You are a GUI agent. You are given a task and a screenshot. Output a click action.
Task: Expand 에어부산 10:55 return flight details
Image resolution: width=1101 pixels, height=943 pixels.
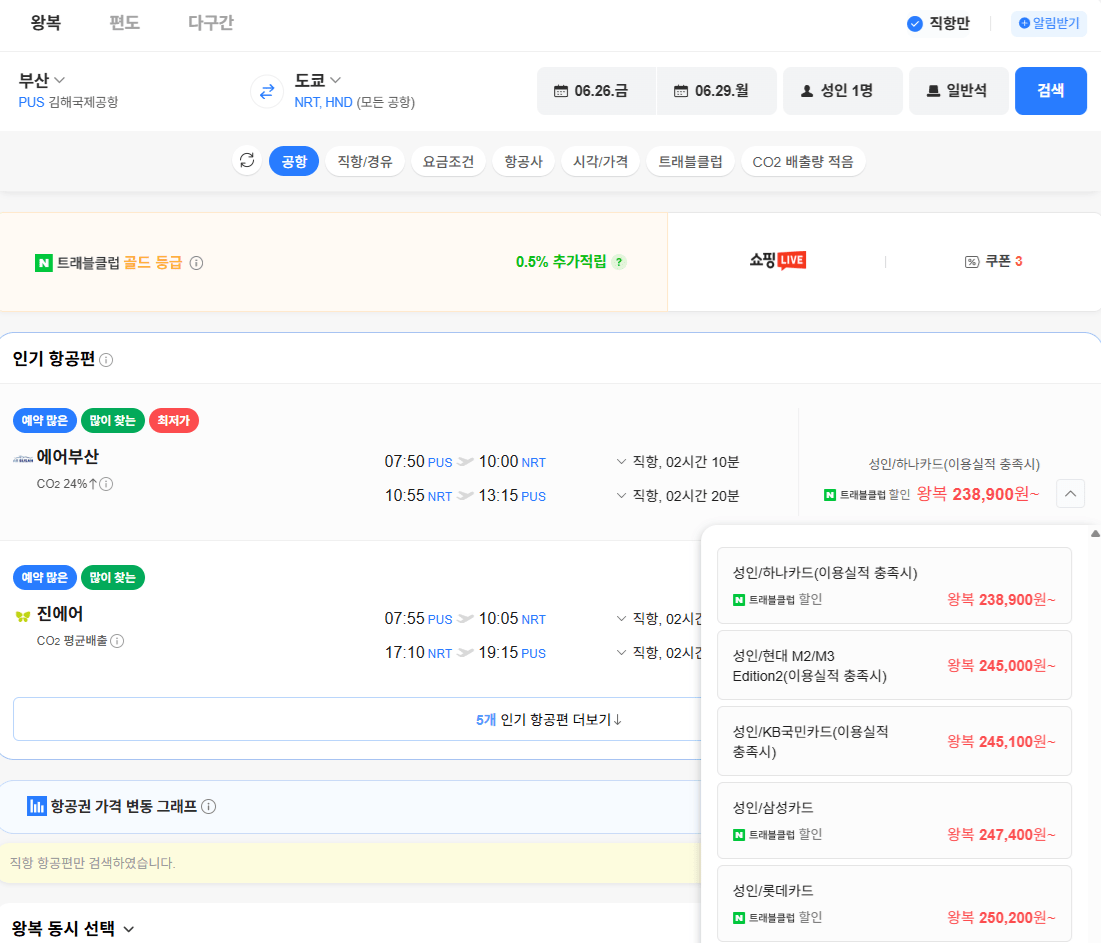click(x=621, y=496)
